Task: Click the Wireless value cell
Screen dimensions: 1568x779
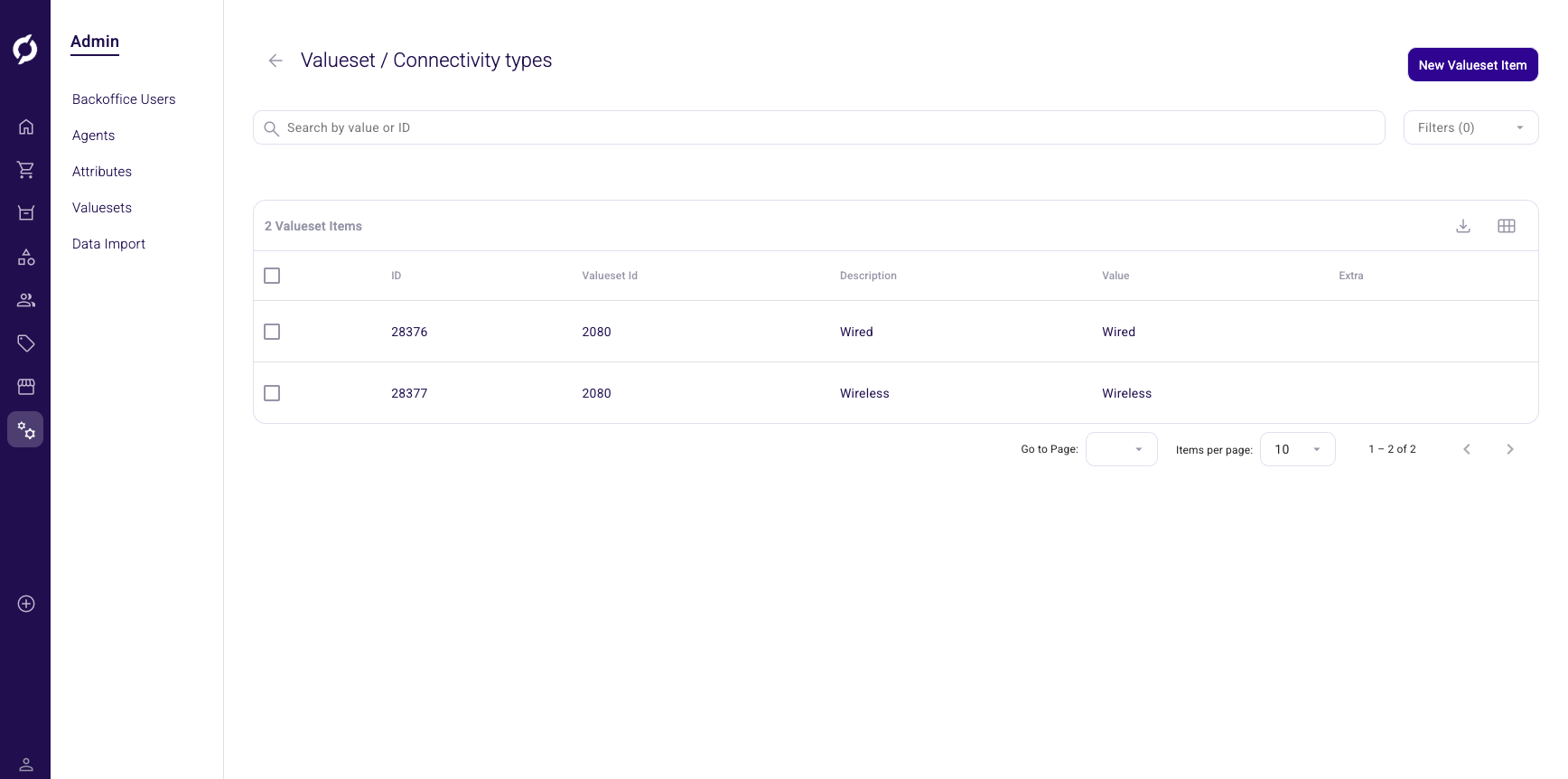Action: click(1126, 393)
